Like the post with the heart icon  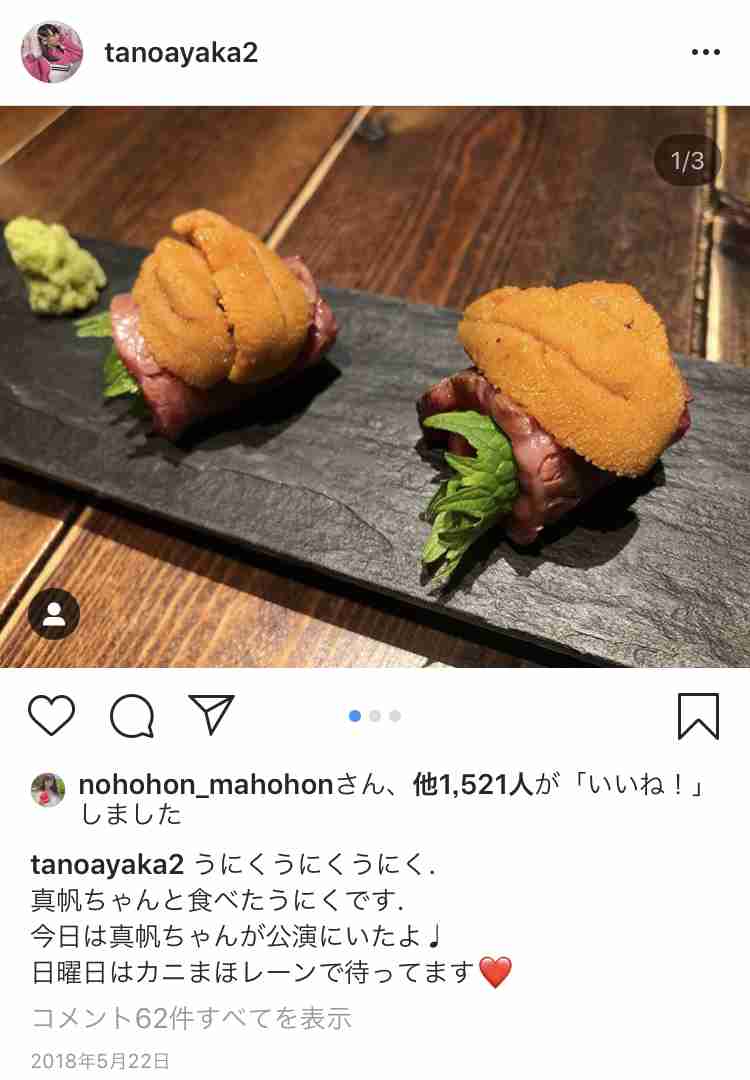point(52,716)
